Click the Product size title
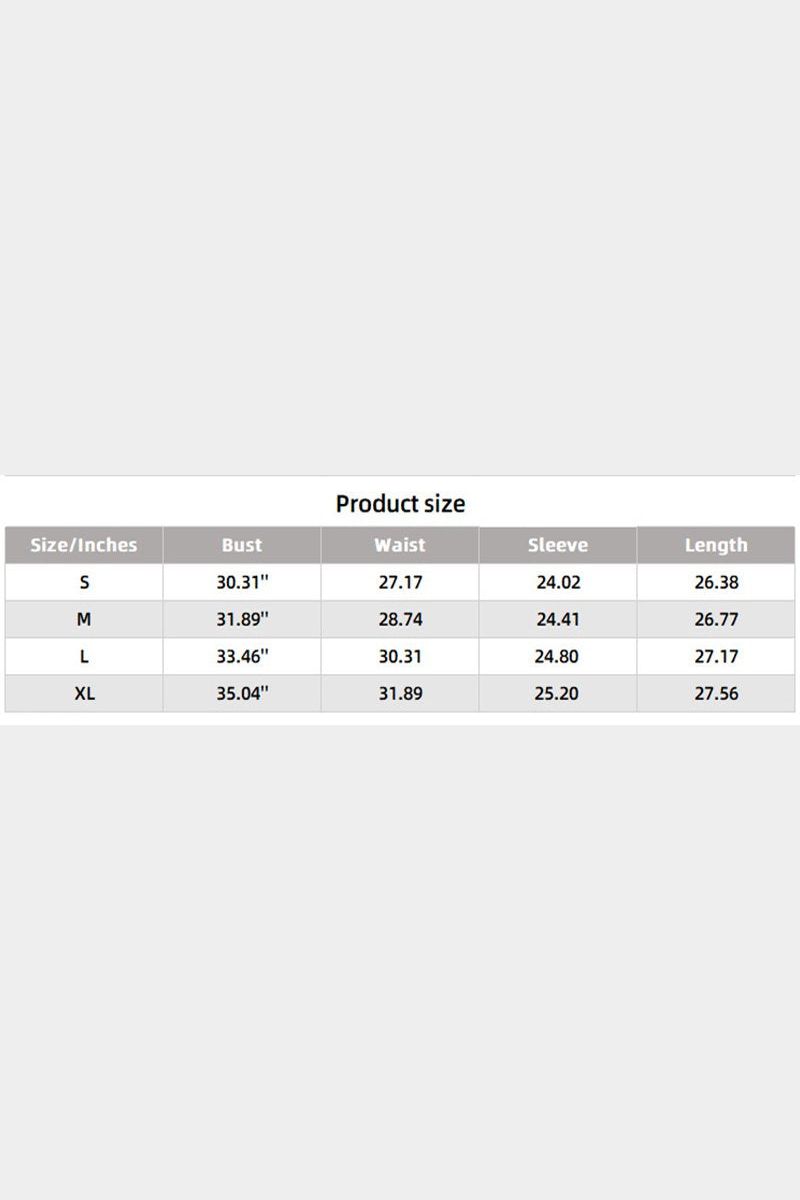The width and height of the screenshot is (800, 1200). click(x=400, y=503)
